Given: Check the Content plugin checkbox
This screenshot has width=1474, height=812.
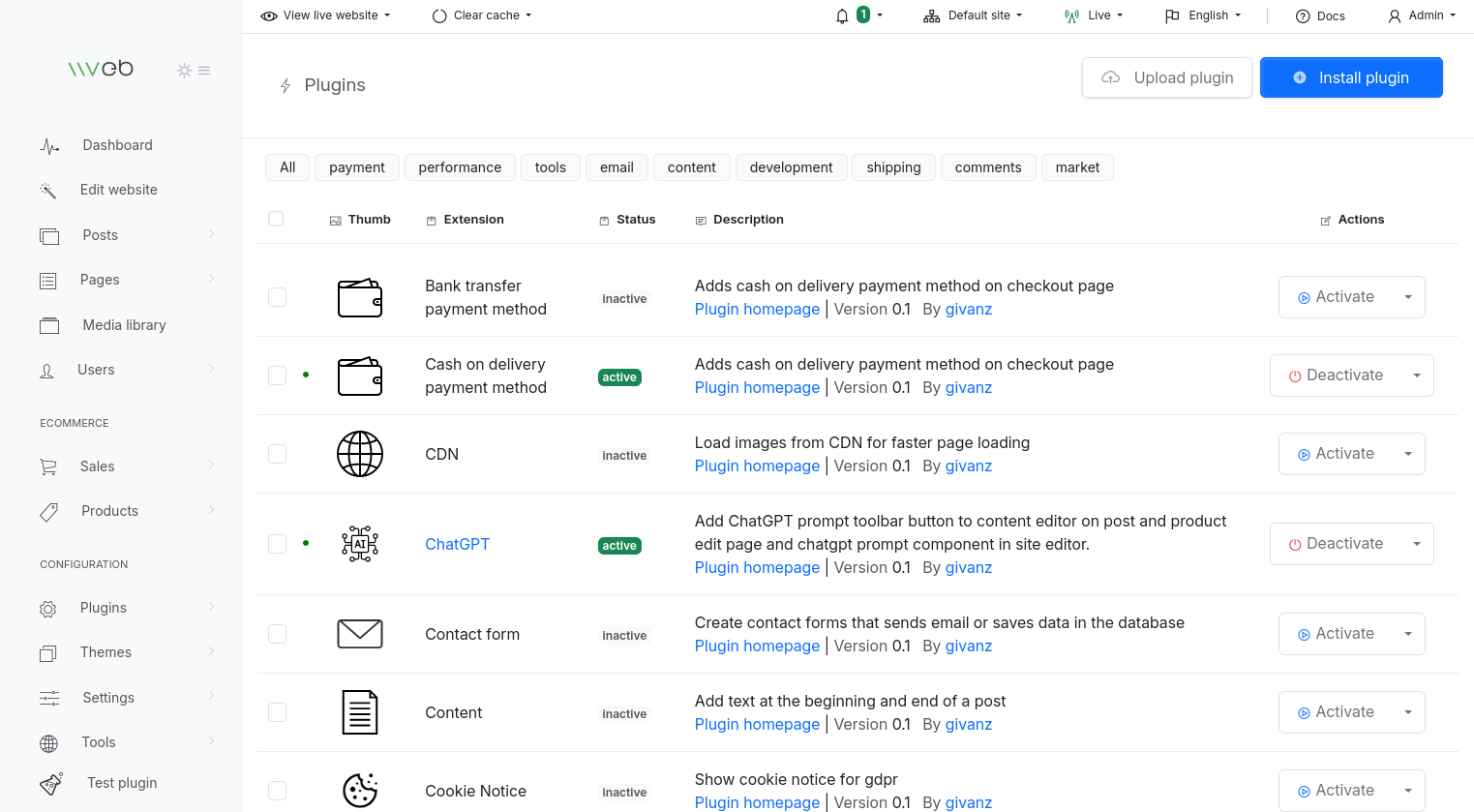Looking at the screenshot, I should [x=277, y=712].
